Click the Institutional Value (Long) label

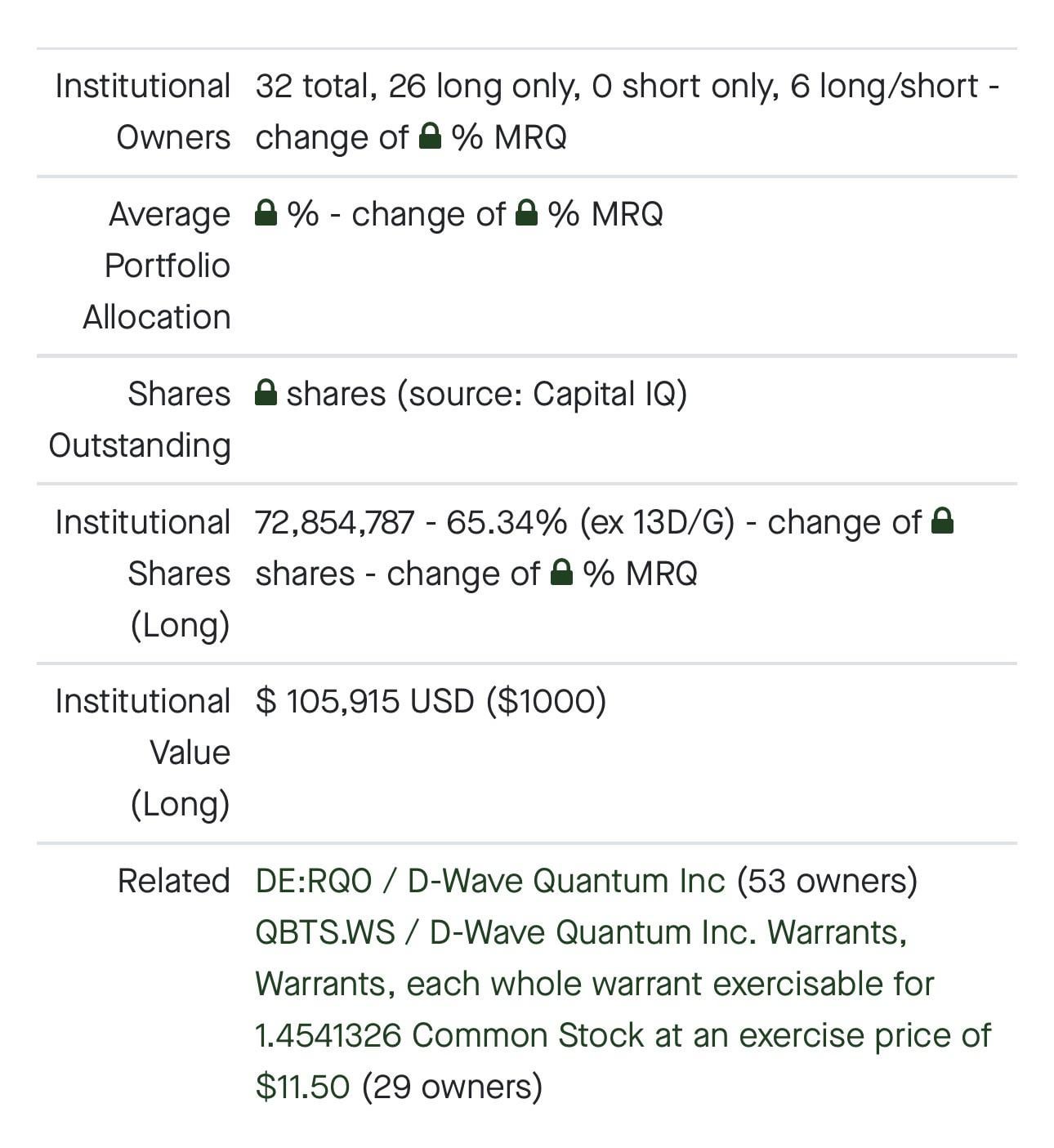coord(143,753)
